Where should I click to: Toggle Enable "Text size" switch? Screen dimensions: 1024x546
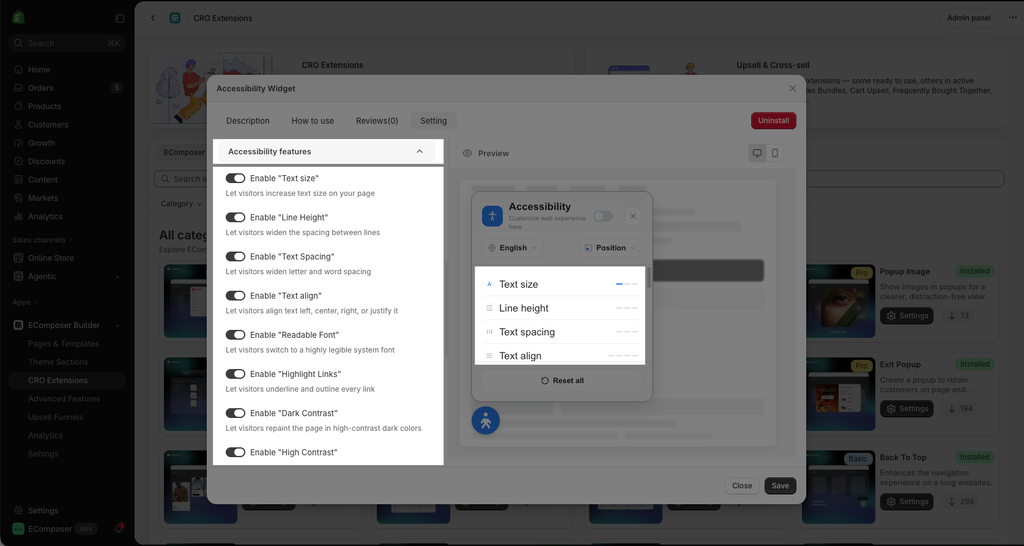click(x=235, y=178)
